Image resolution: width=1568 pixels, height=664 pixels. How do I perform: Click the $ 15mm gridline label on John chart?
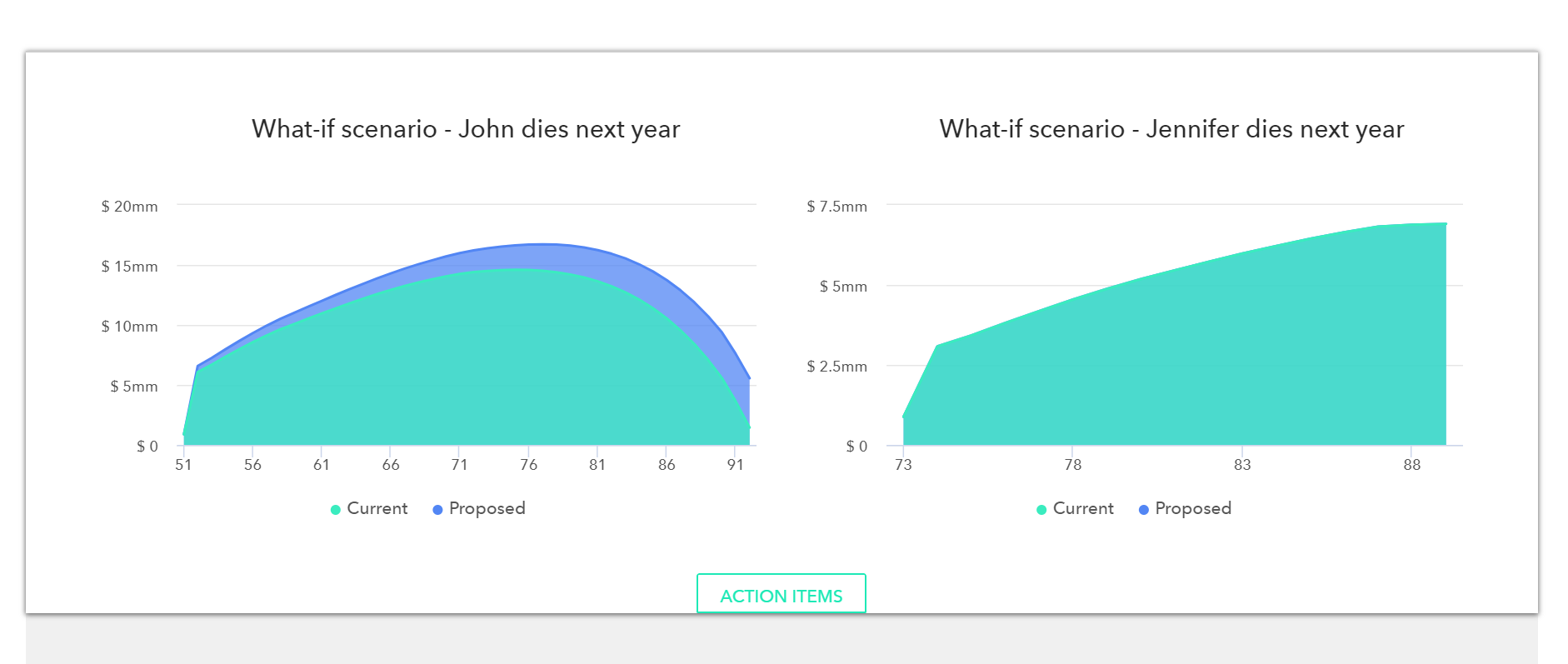(129, 267)
